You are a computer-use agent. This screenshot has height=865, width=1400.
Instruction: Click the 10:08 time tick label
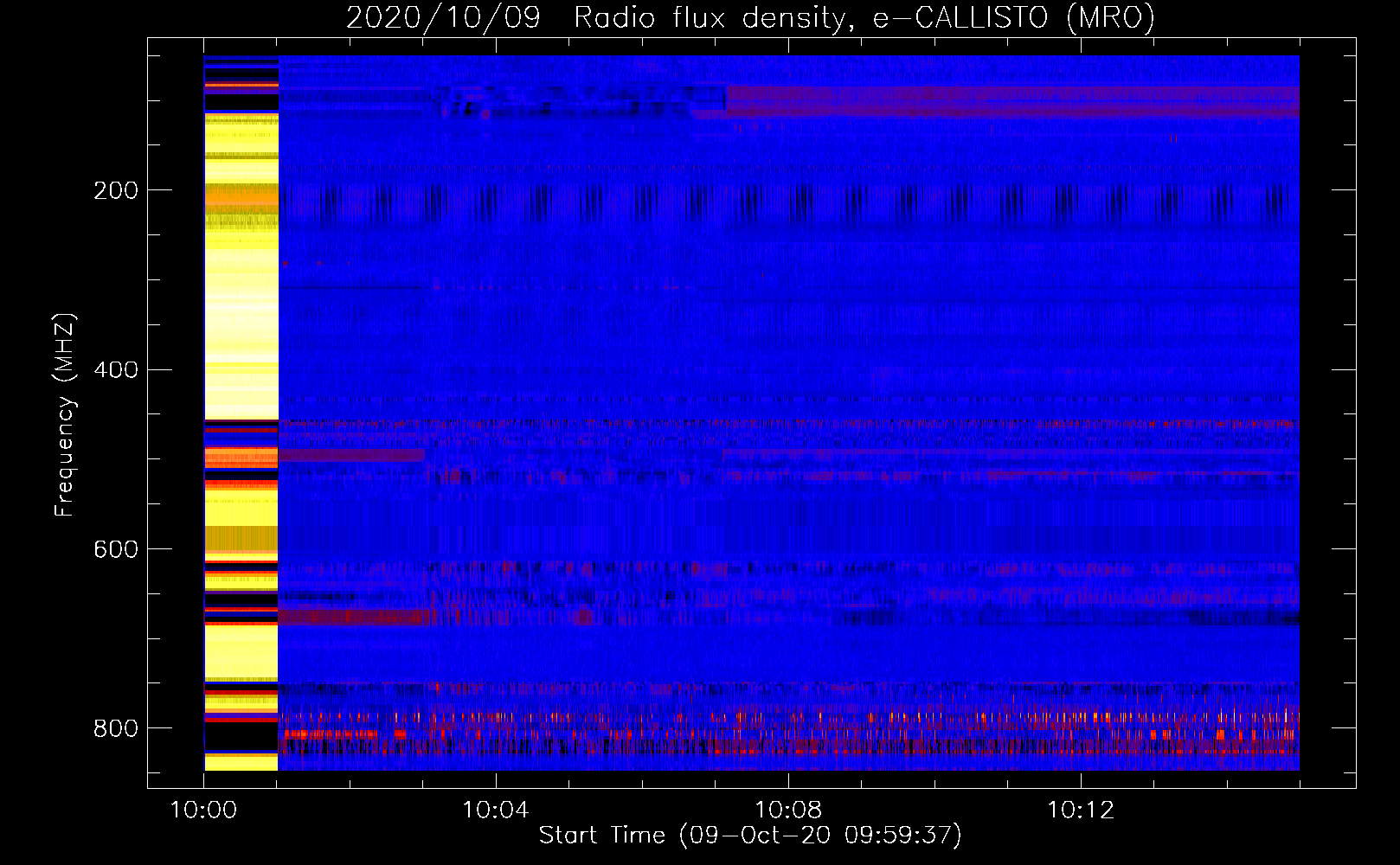788,810
